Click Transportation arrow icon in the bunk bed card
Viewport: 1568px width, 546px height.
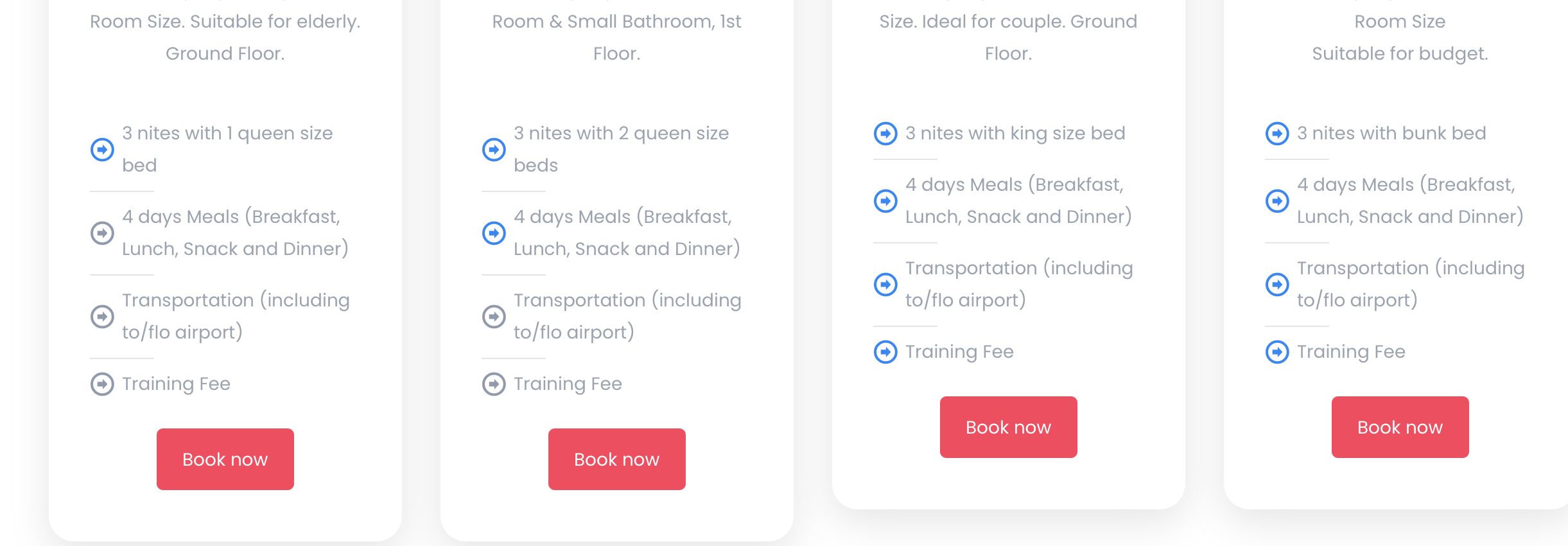tap(1277, 285)
